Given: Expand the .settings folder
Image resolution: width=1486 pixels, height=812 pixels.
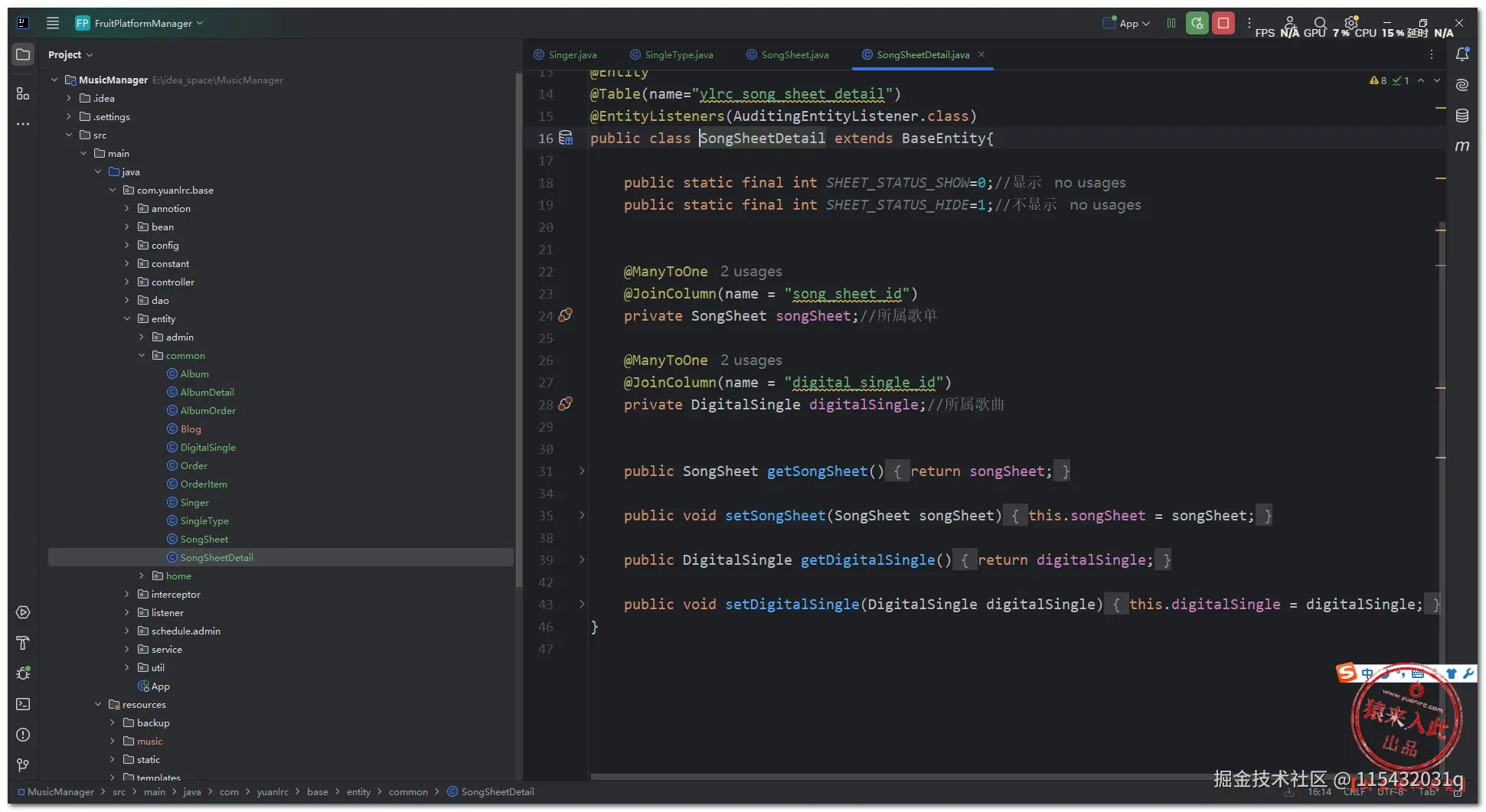Looking at the screenshot, I should 69,116.
